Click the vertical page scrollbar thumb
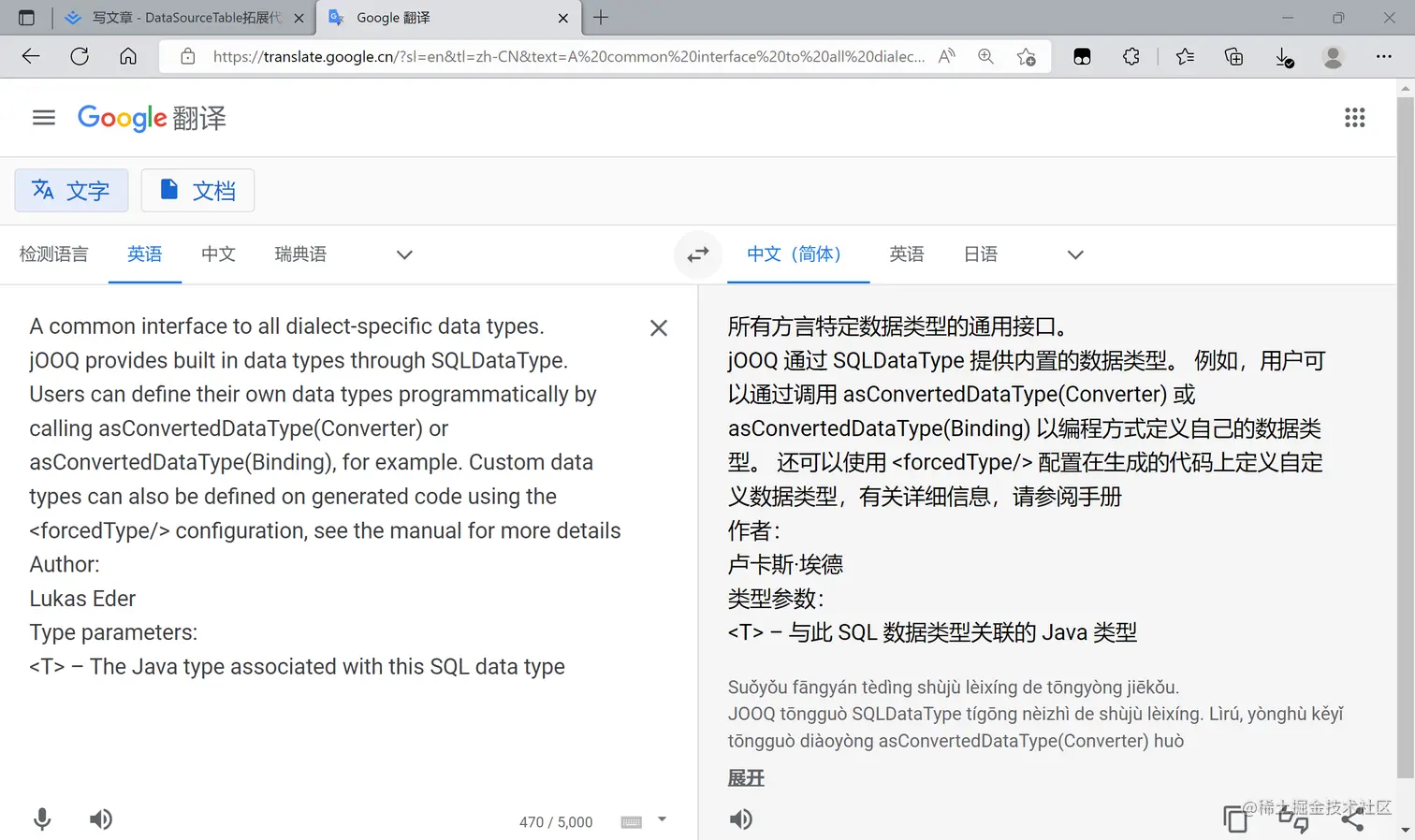The height and width of the screenshot is (840, 1415). click(x=1405, y=437)
